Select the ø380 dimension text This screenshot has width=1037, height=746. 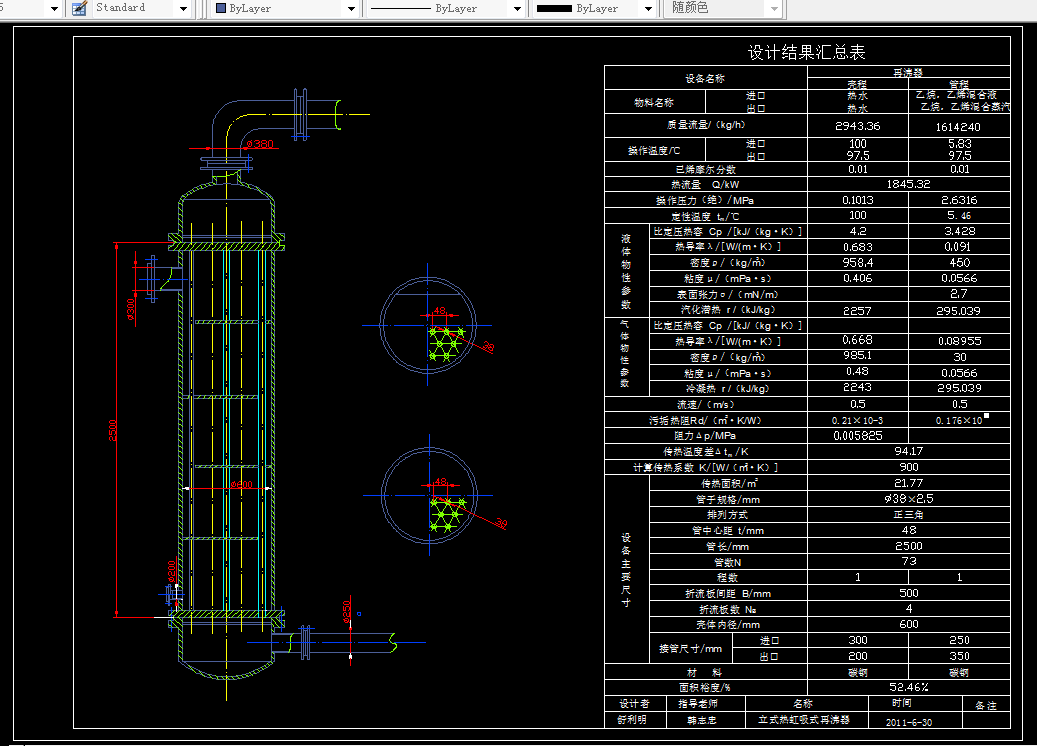(x=260, y=144)
